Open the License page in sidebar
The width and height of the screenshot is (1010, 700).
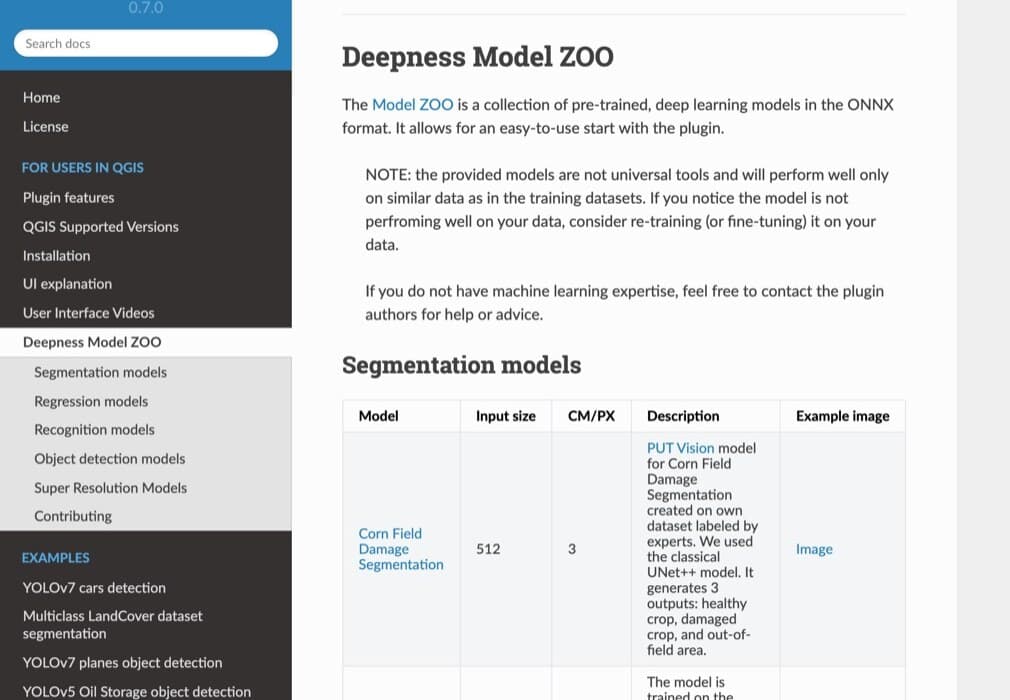45,127
